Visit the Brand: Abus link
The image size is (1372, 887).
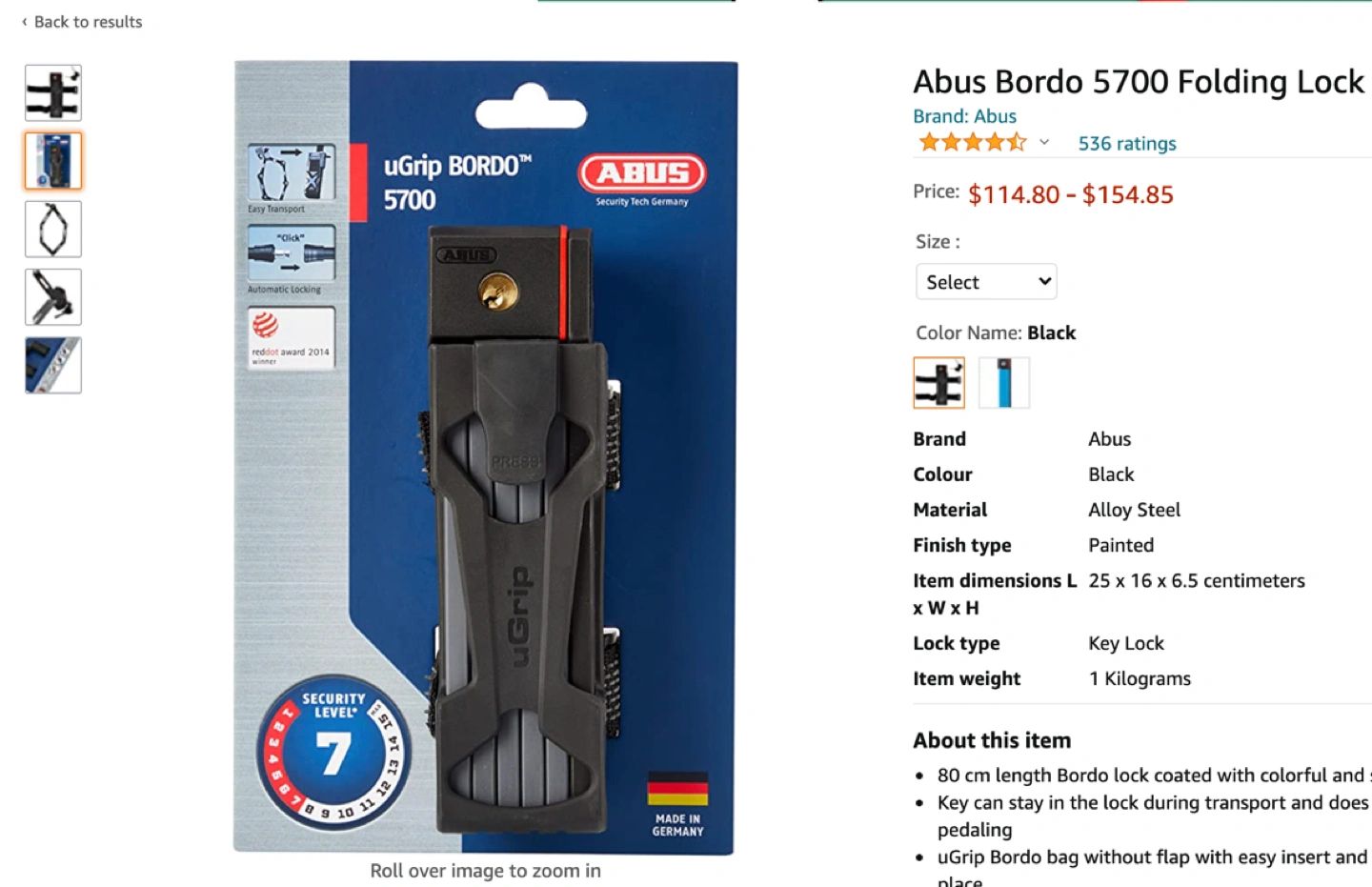[x=964, y=116]
